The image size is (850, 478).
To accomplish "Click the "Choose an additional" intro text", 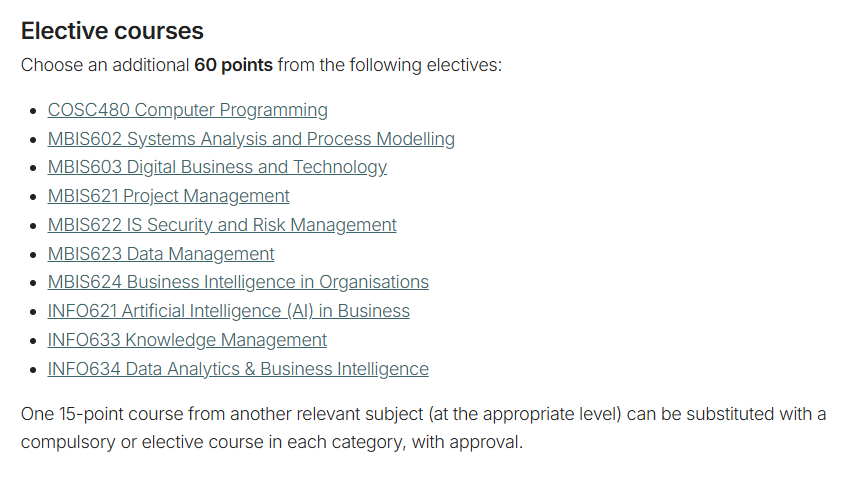I will coord(105,66).
